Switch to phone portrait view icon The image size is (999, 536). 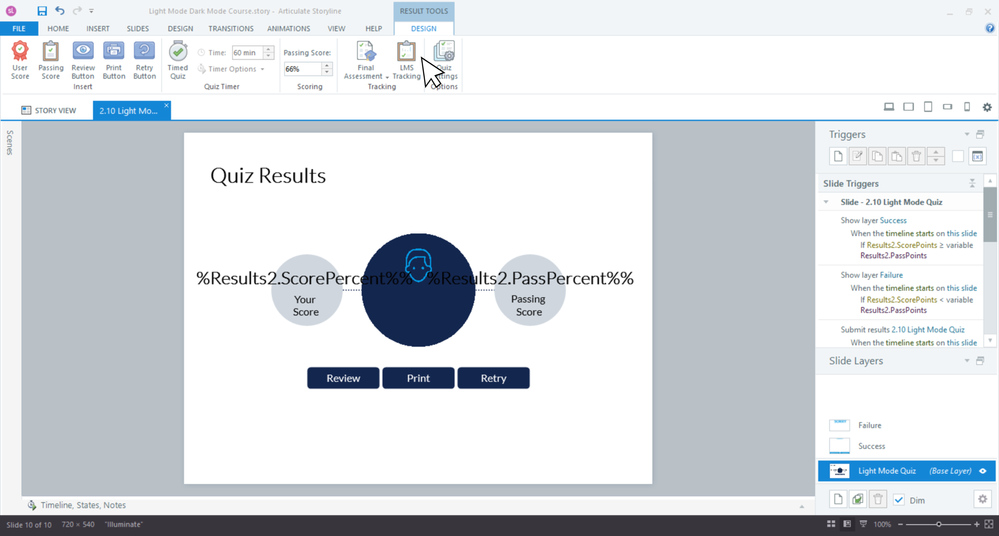[967, 107]
